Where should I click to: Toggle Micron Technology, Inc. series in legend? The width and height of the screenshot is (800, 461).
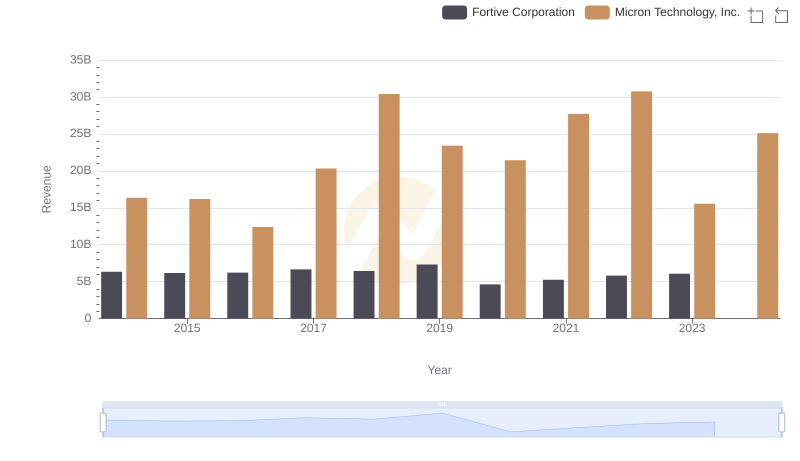[x=662, y=12]
